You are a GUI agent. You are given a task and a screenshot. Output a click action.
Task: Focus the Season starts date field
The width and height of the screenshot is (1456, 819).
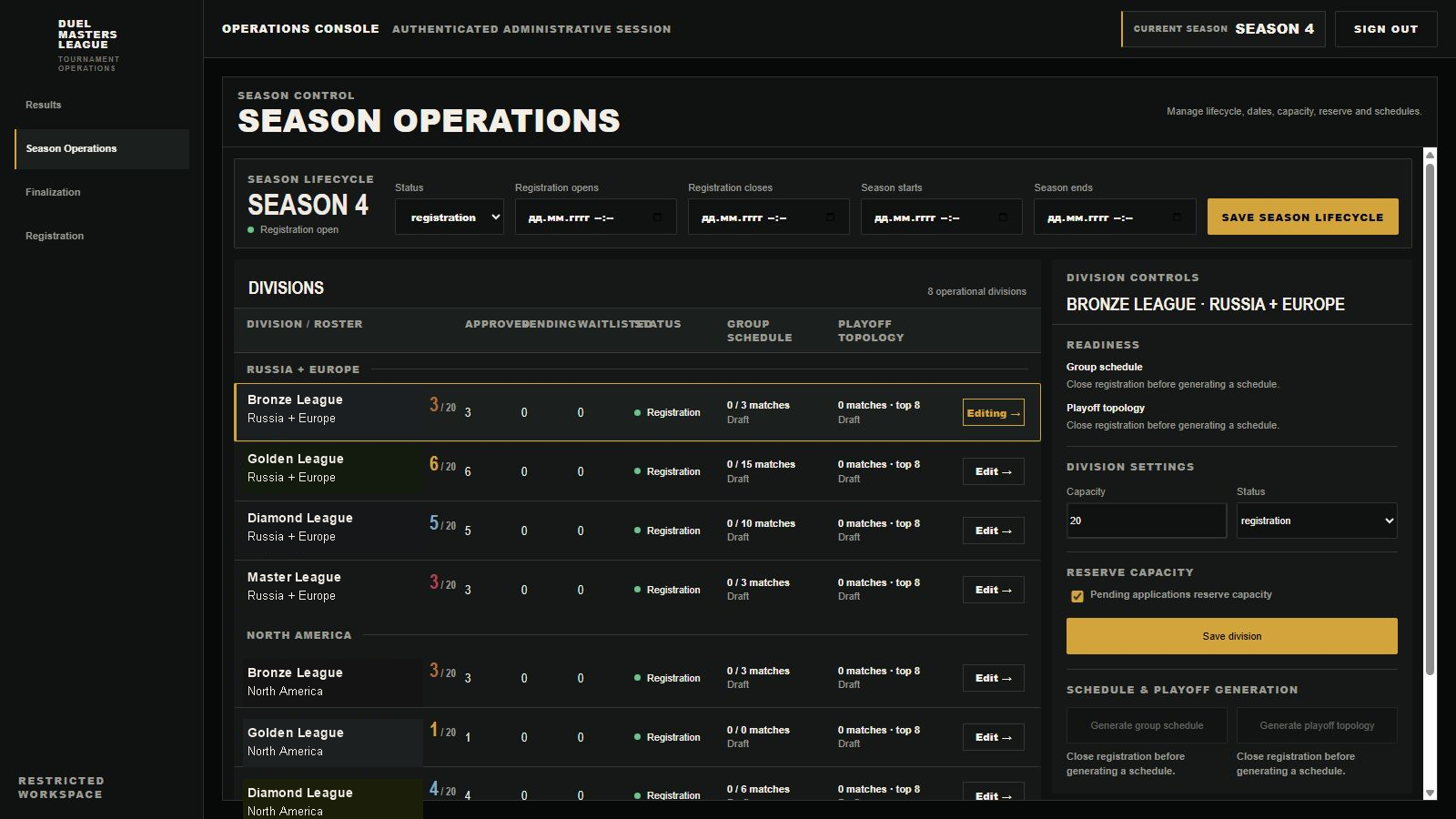[x=941, y=217]
